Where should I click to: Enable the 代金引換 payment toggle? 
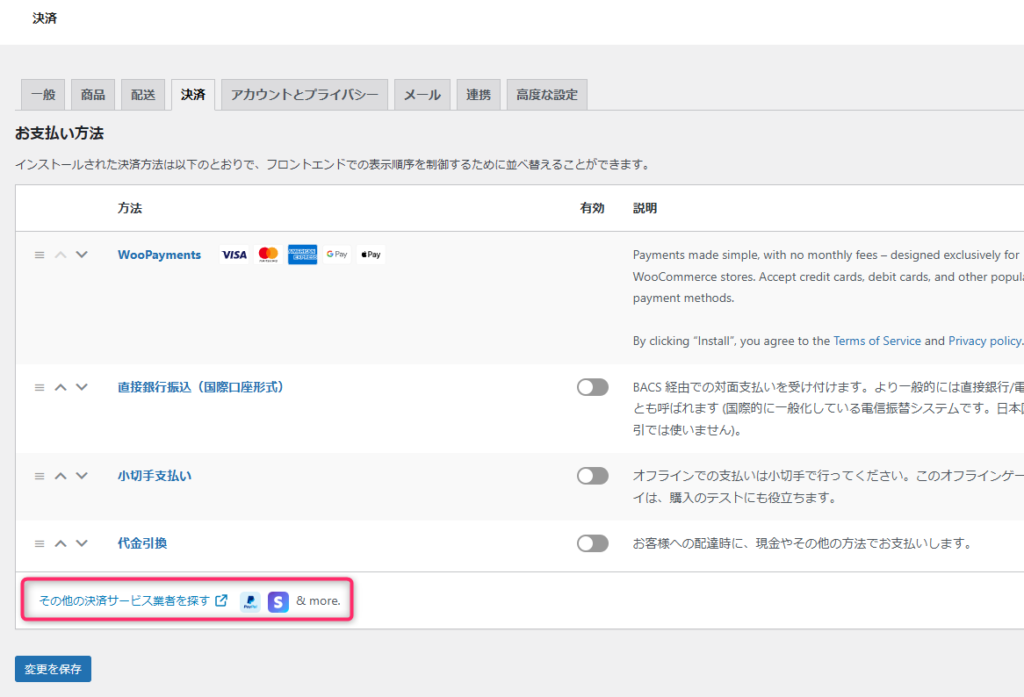592,543
